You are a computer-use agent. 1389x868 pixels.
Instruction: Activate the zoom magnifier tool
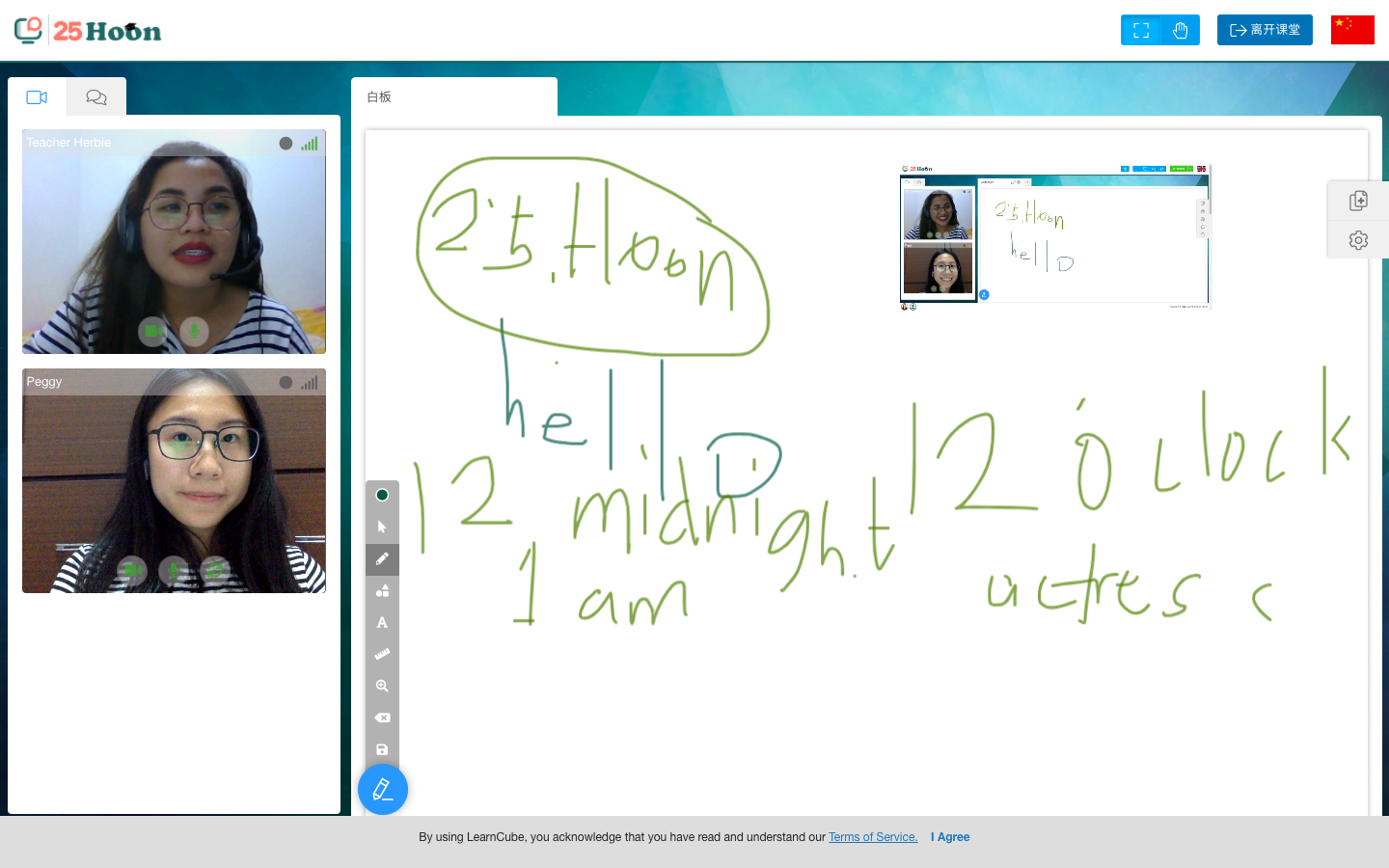coord(382,687)
